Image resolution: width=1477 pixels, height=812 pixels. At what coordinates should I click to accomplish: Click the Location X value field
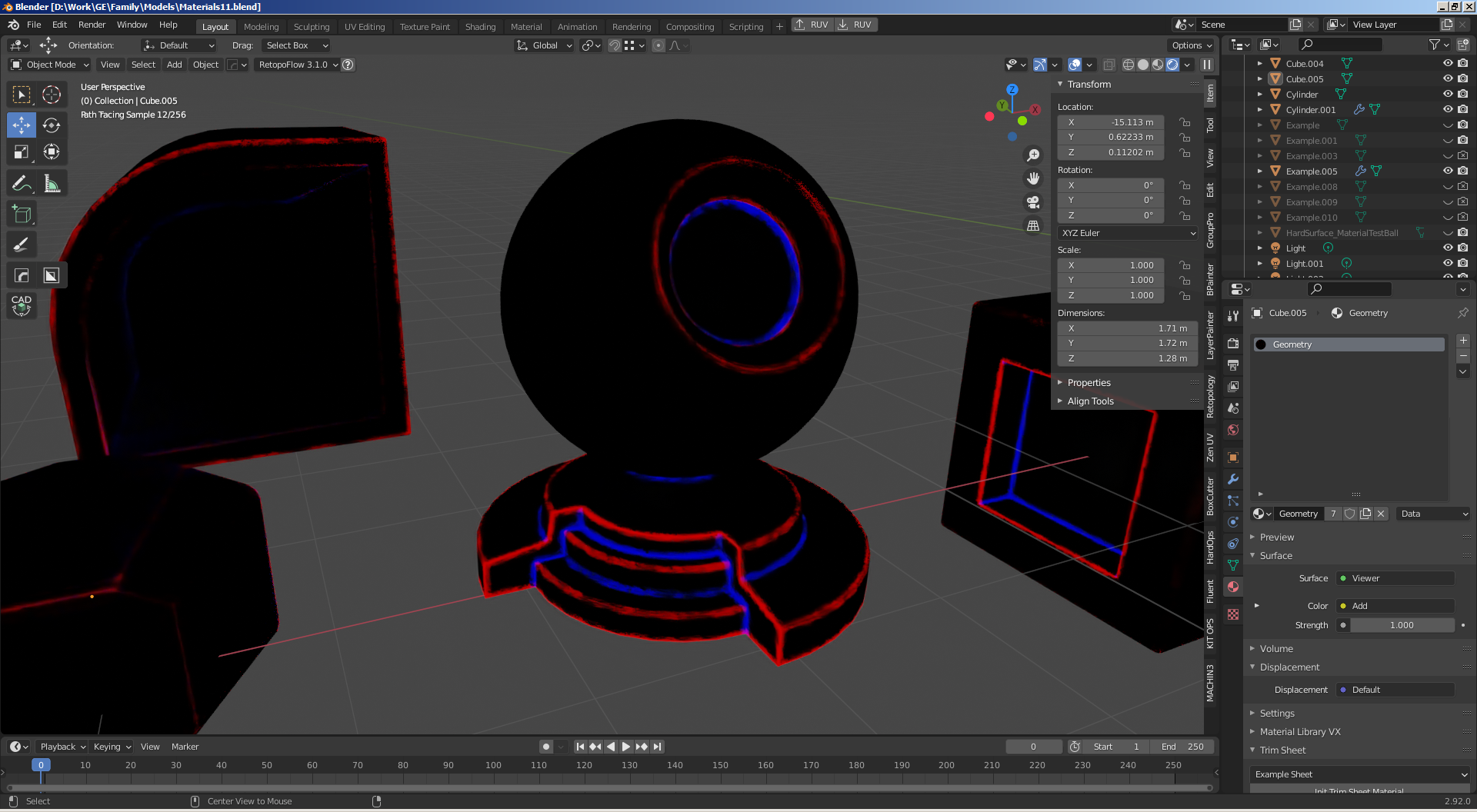[x=1110, y=122]
